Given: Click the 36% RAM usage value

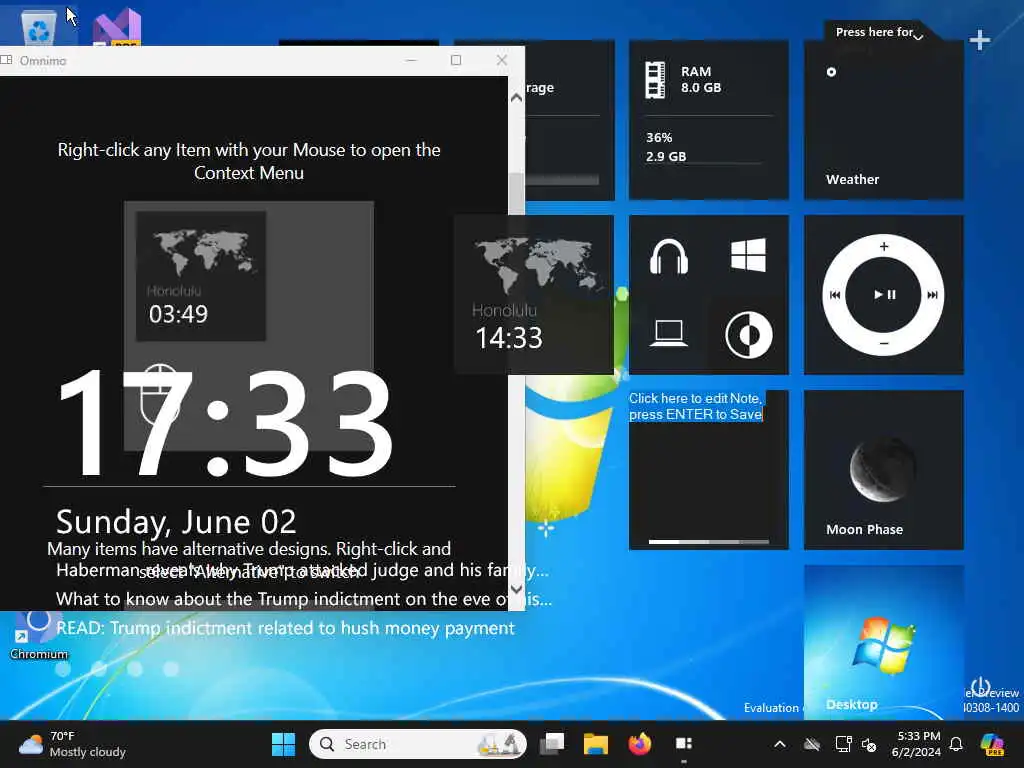Looking at the screenshot, I should coord(659,138).
